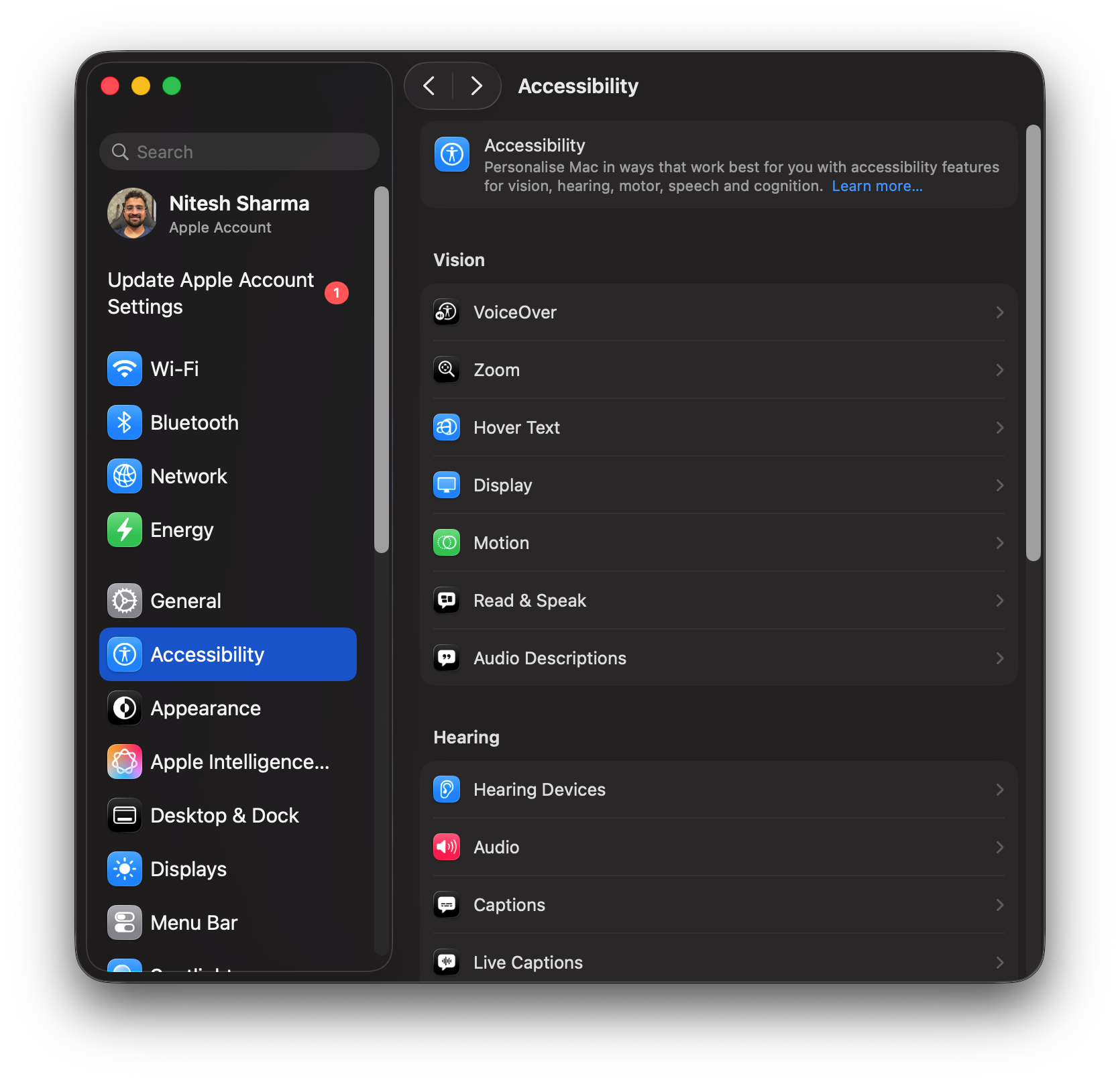Switch to Desktop & Dock settings
This screenshot has width=1120, height=1082.
coord(225,815)
